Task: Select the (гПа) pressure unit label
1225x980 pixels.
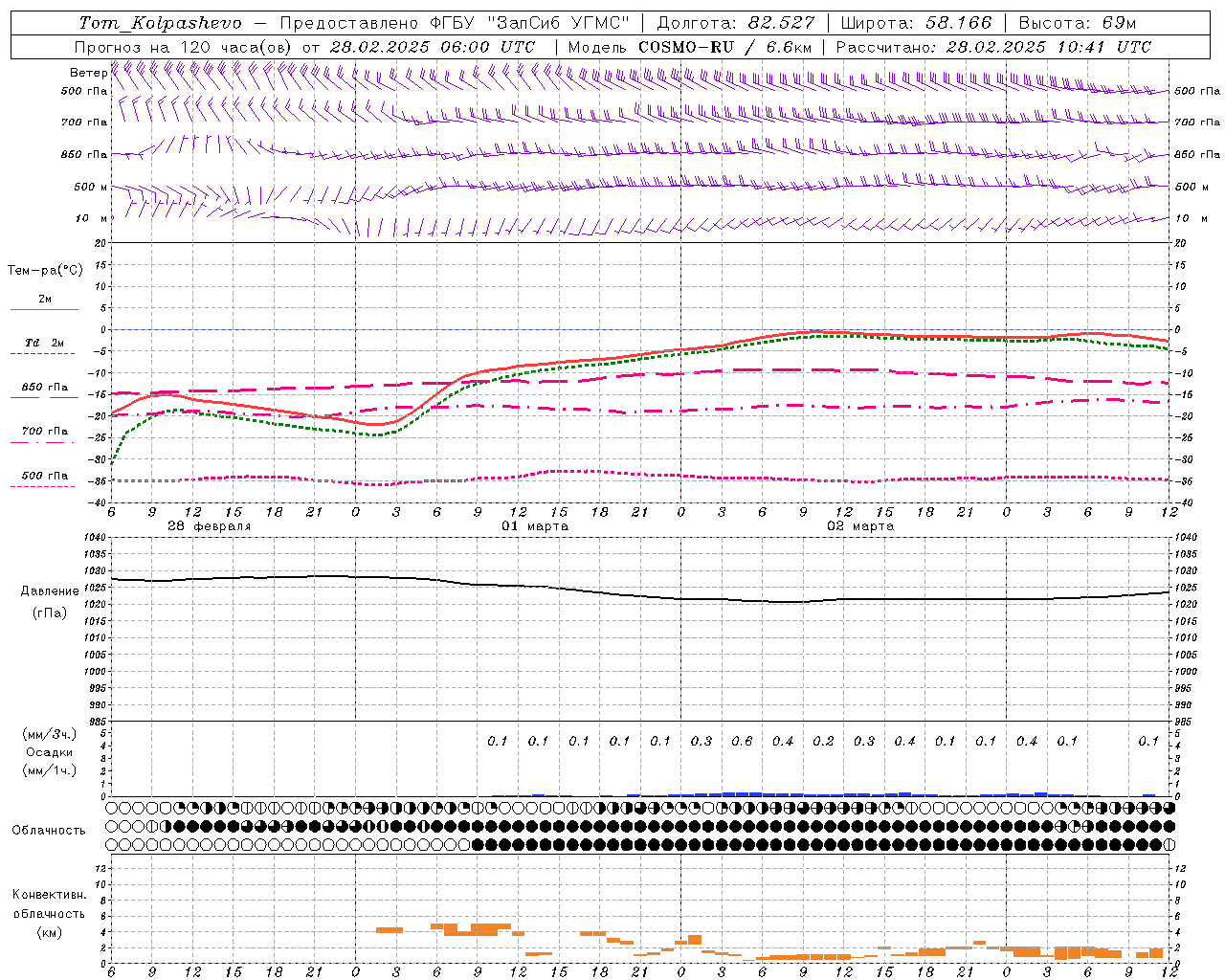Action: (50, 613)
